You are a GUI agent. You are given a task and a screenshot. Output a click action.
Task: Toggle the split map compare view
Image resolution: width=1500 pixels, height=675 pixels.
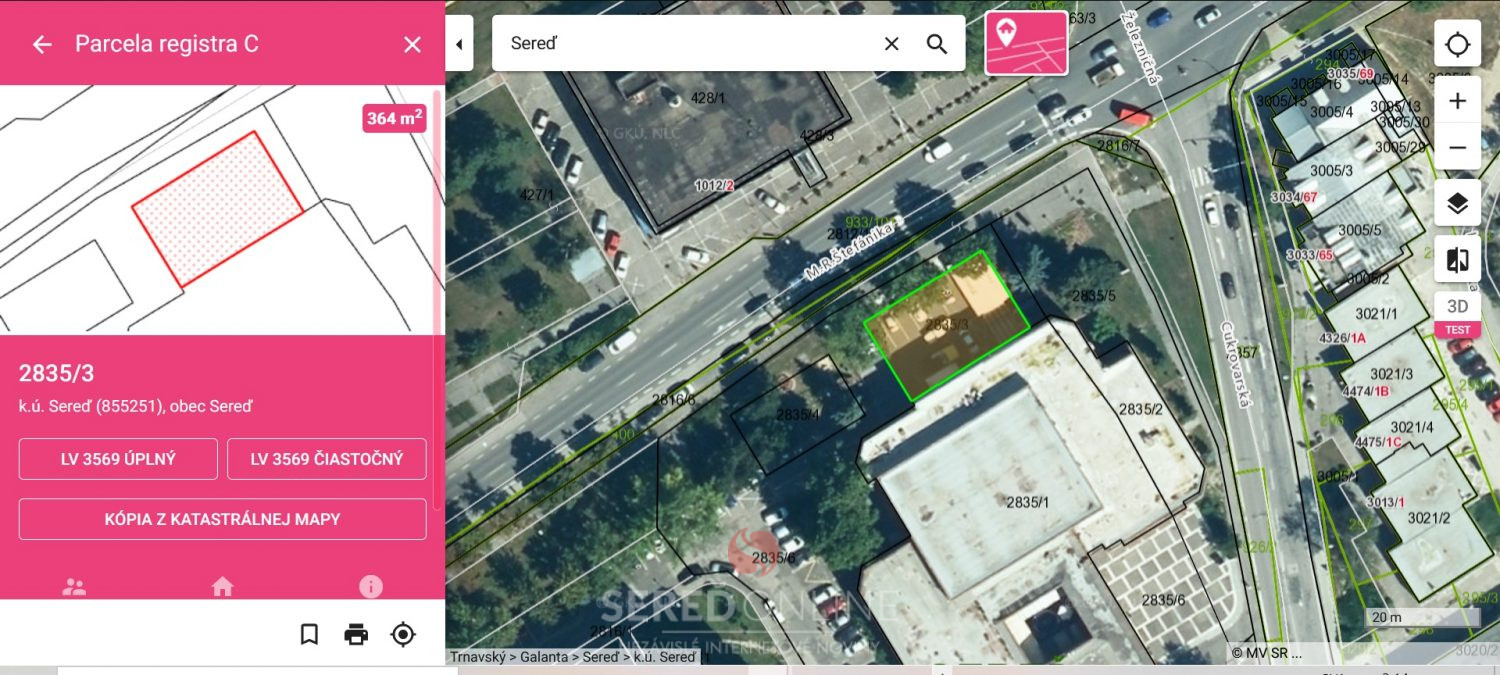[x=1457, y=260]
